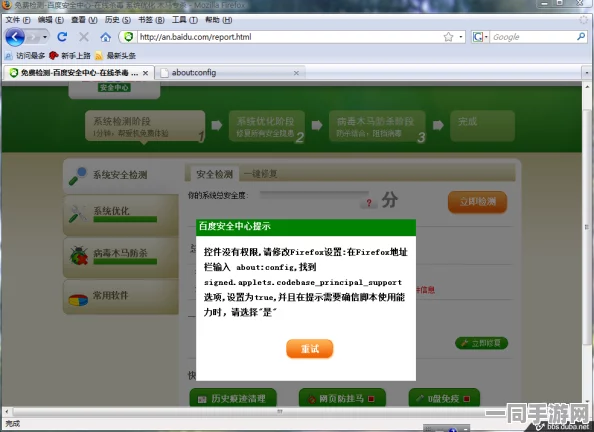
Task: Select the 病毒木马防杀阶段 step 3
Action: pyautogui.click(x=377, y=126)
